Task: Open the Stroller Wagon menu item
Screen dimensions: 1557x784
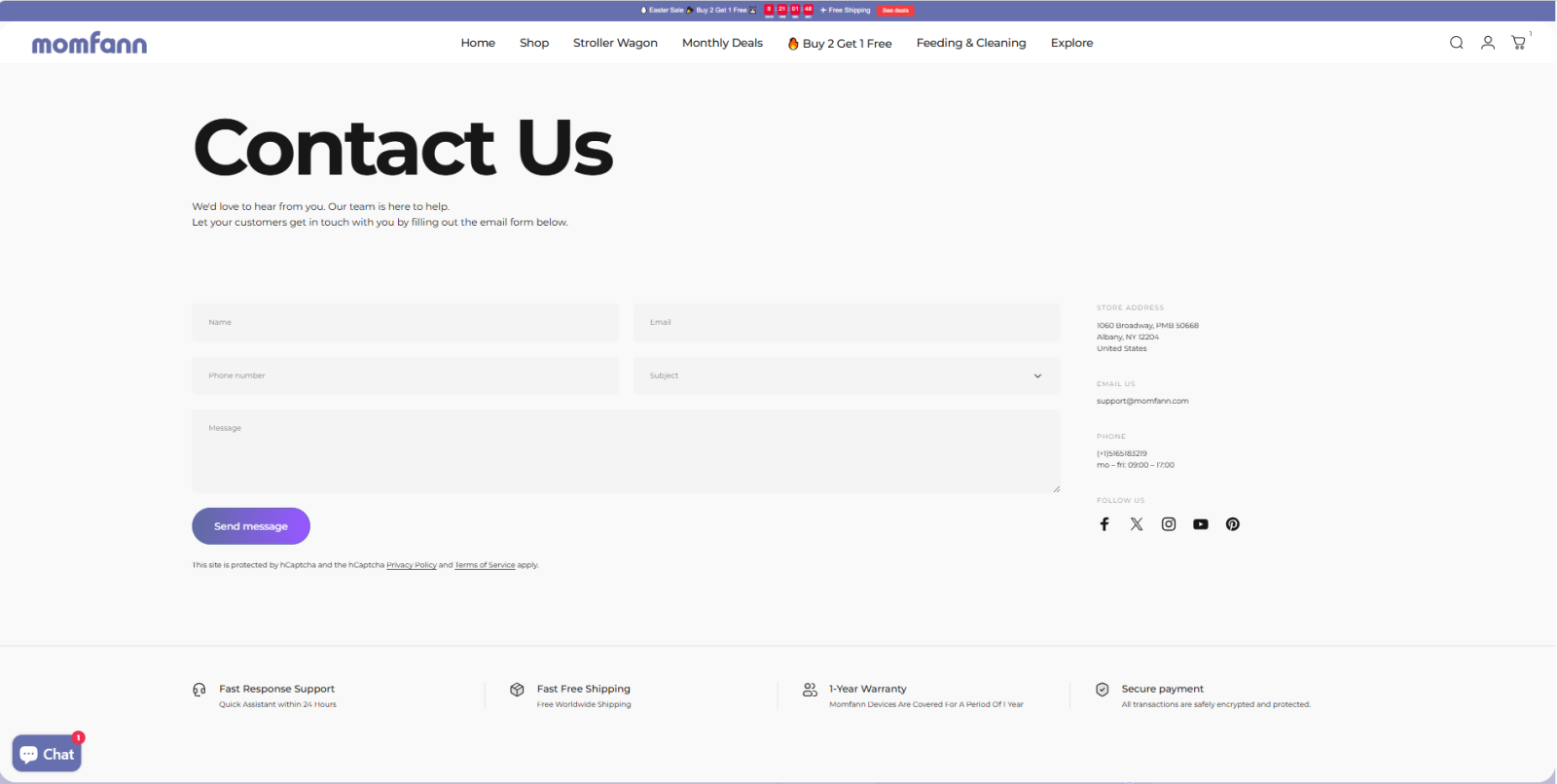Action: click(x=615, y=43)
